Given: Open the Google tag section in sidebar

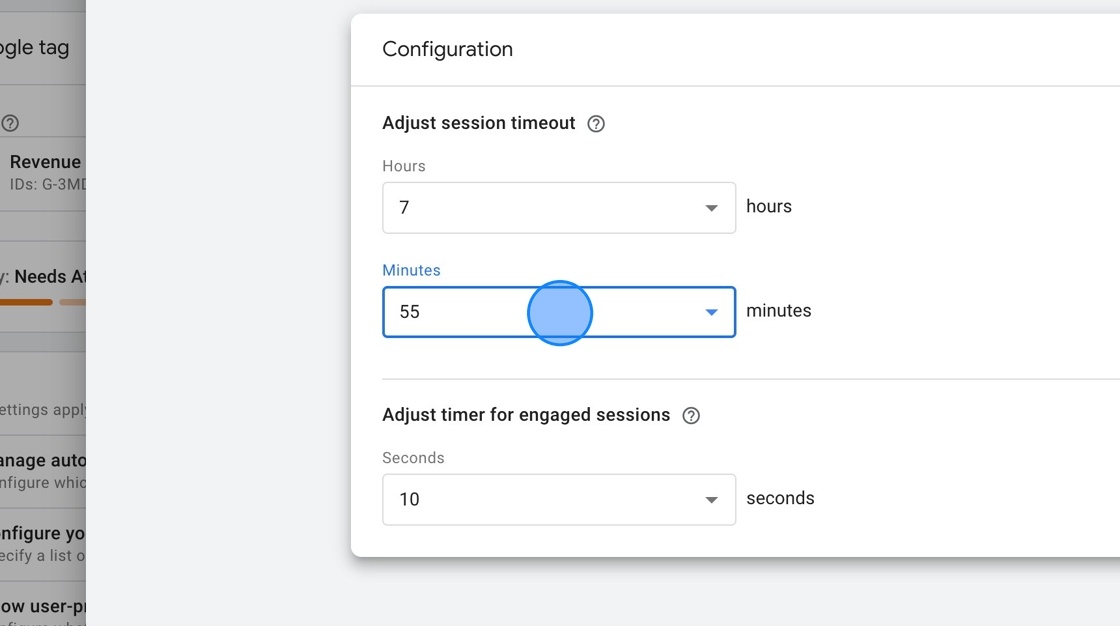Looking at the screenshot, I should 33,47.
